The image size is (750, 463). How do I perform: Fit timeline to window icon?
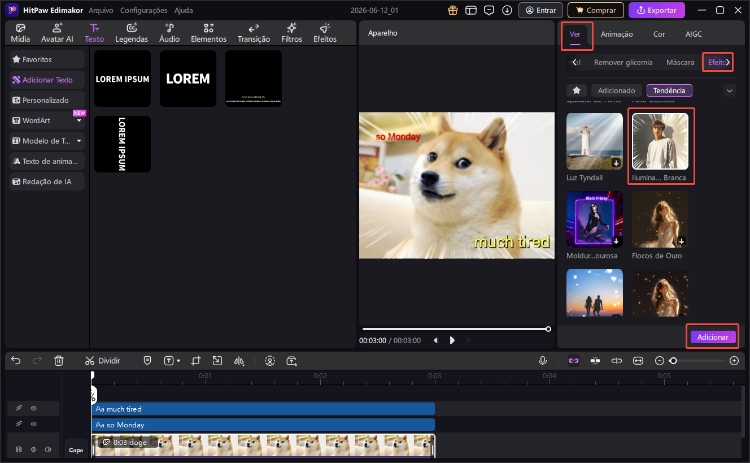tap(638, 361)
